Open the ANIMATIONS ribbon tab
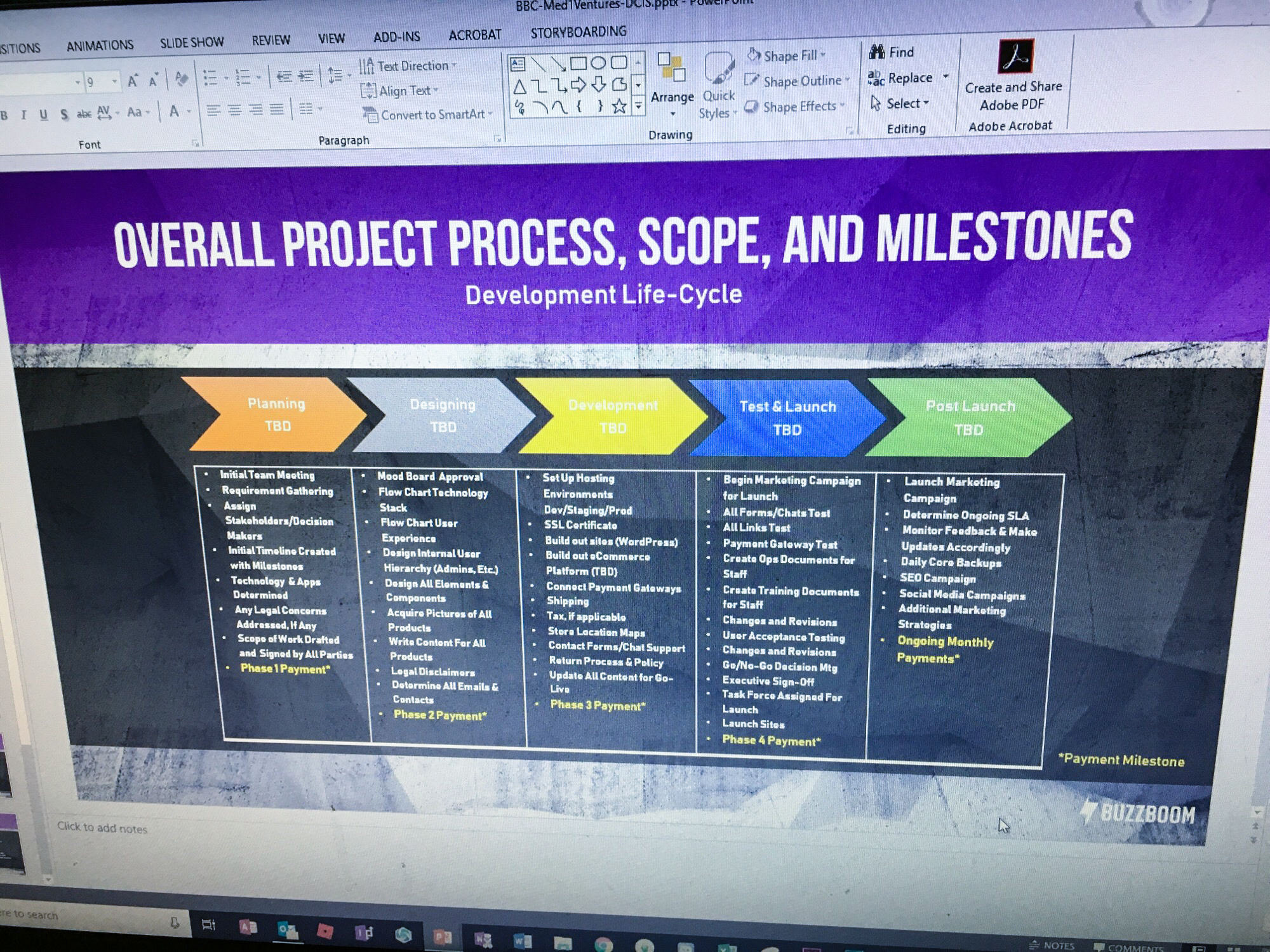This screenshot has width=1270, height=952. pyautogui.click(x=100, y=46)
